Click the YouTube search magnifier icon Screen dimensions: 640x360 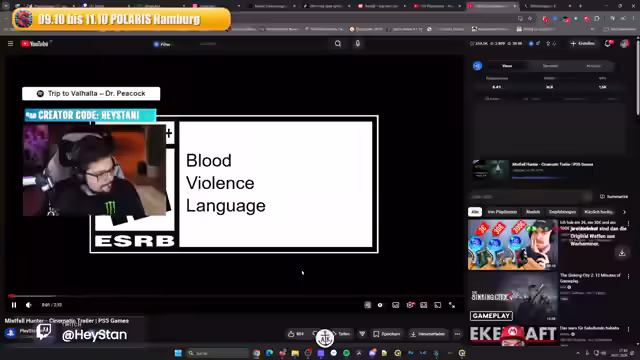tap(338, 44)
